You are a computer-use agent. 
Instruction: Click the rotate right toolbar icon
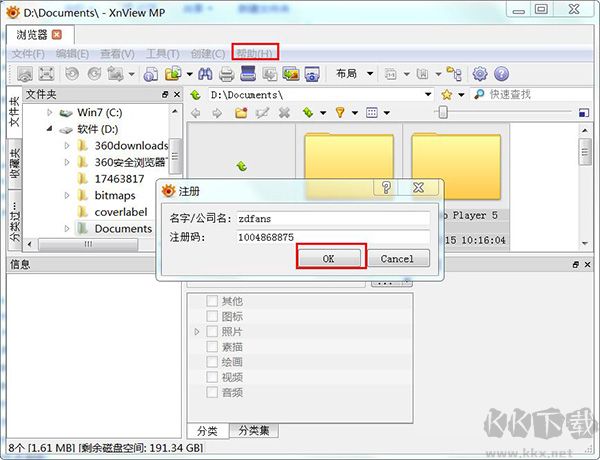pyautogui.click(x=94, y=73)
